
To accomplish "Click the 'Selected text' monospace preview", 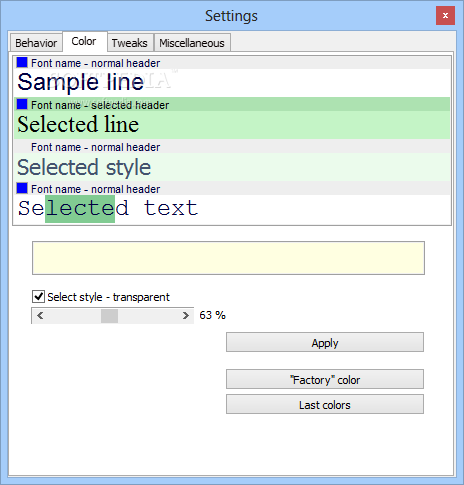I will [108, 208].
